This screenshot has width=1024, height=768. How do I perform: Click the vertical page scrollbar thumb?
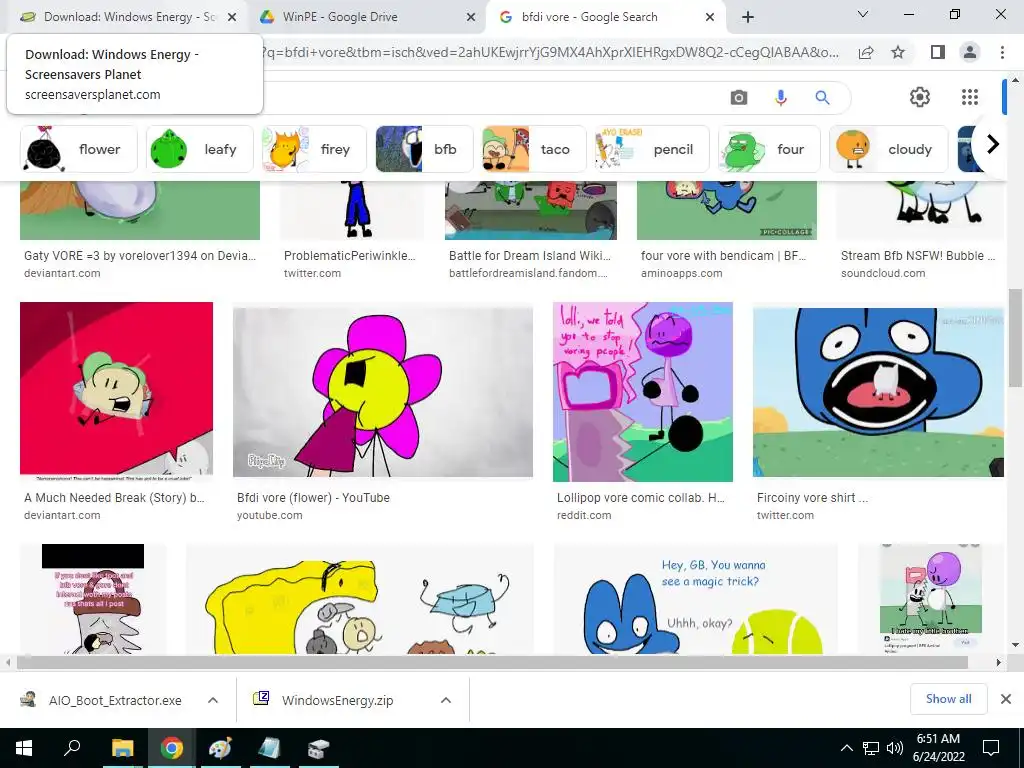[1015, 338]
